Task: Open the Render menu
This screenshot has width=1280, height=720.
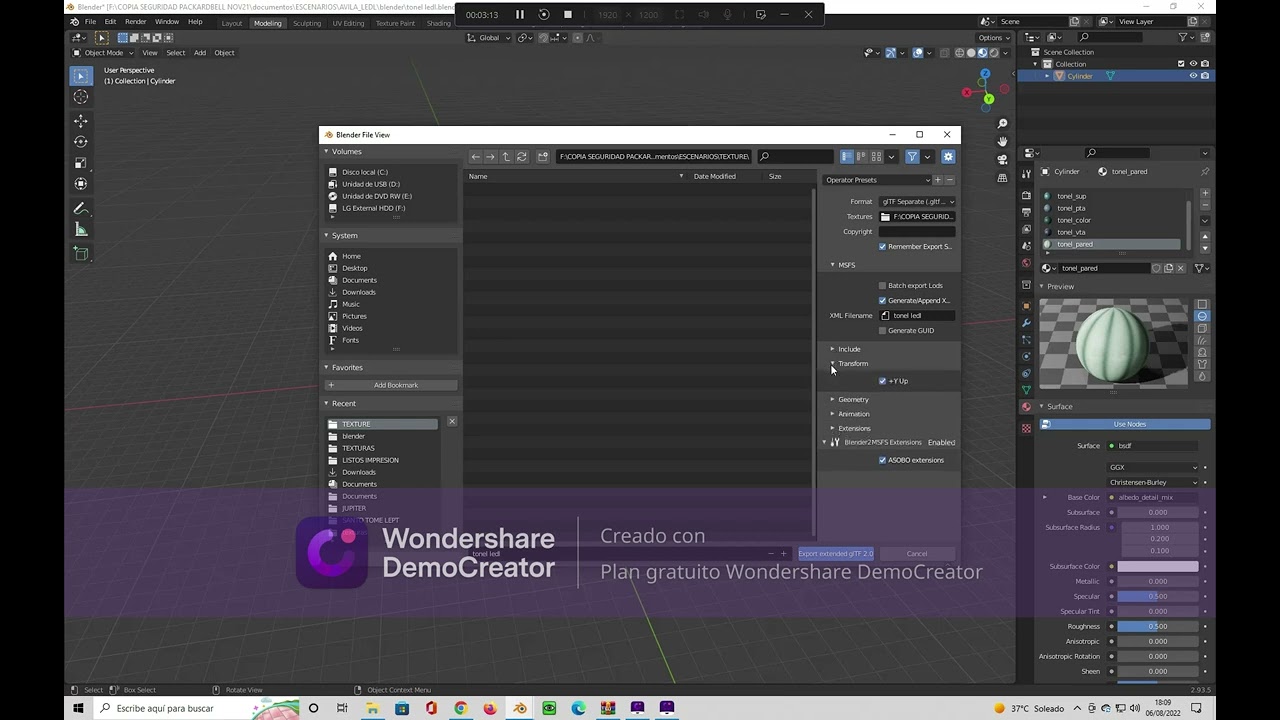Action: pyautogui.click(x=136, y=21)
